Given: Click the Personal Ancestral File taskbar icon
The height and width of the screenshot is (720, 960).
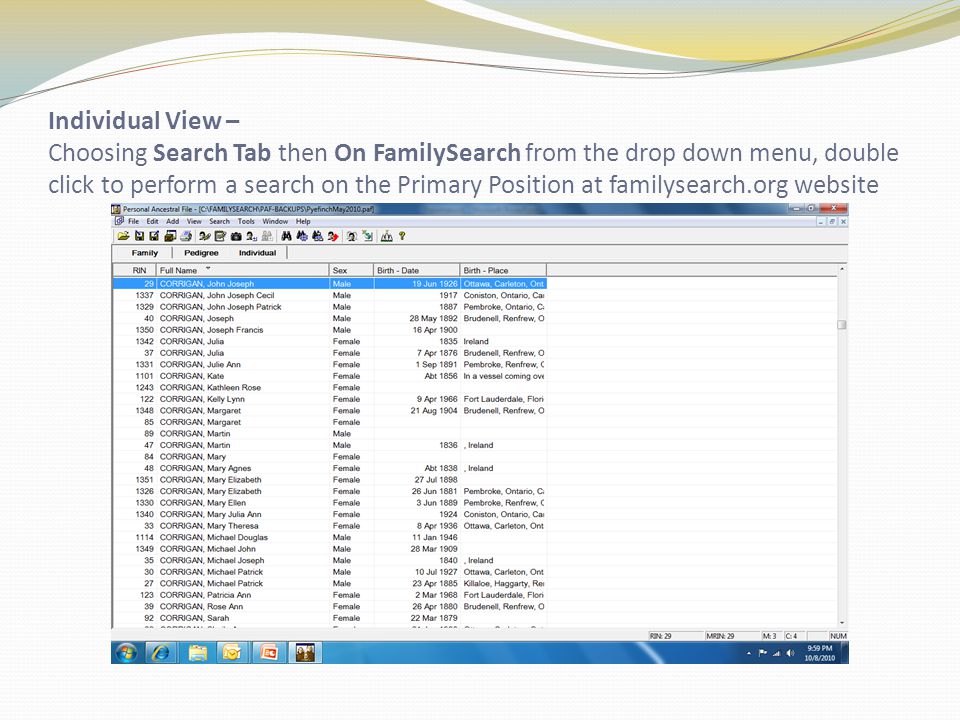Looking at the screenshot, I should [x=306, y=653].
